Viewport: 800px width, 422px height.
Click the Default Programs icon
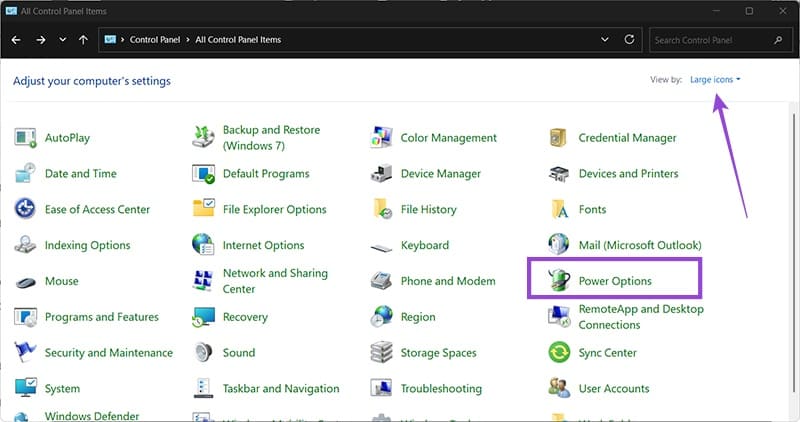(203, 173)
